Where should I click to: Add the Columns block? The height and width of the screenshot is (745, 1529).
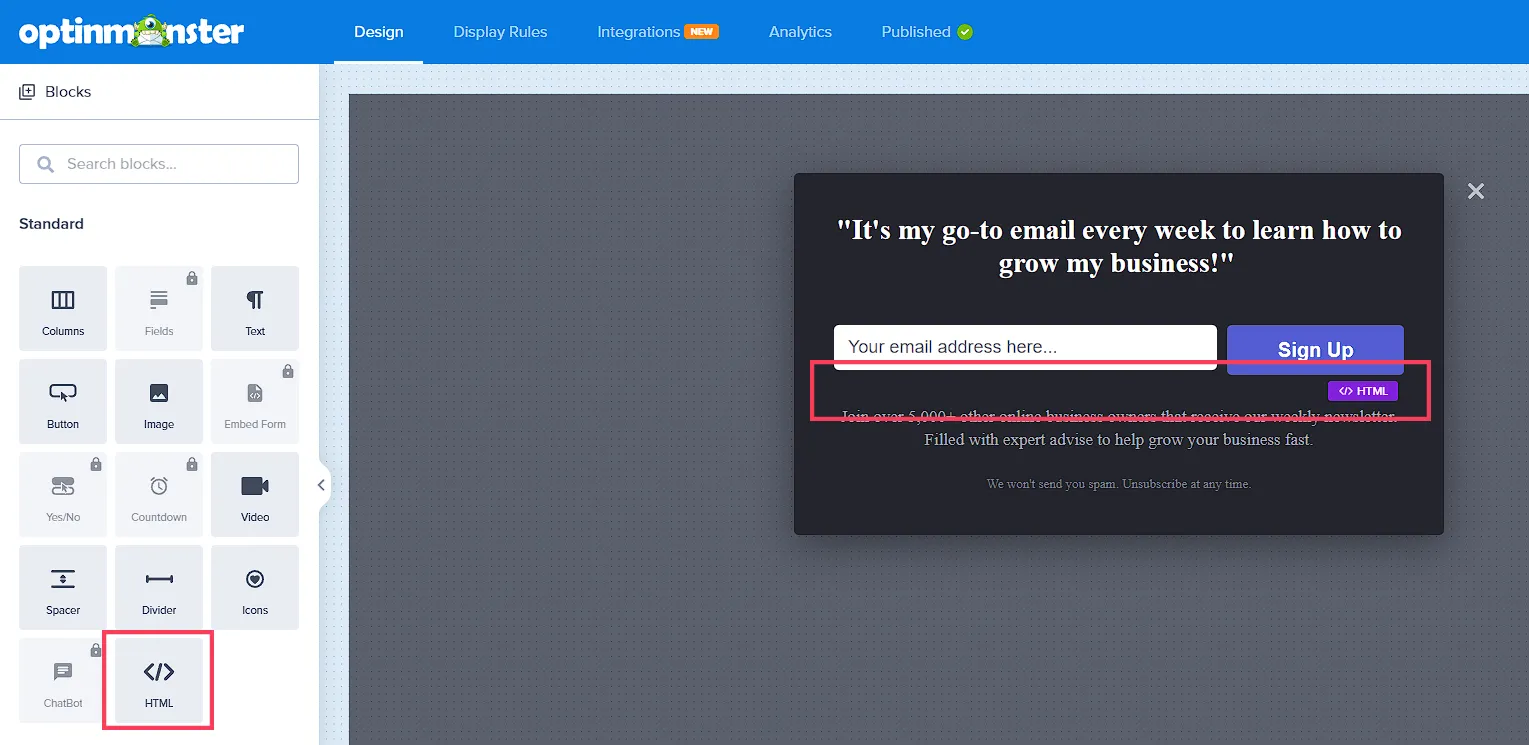pyautogui.click(x=63, y=308)
